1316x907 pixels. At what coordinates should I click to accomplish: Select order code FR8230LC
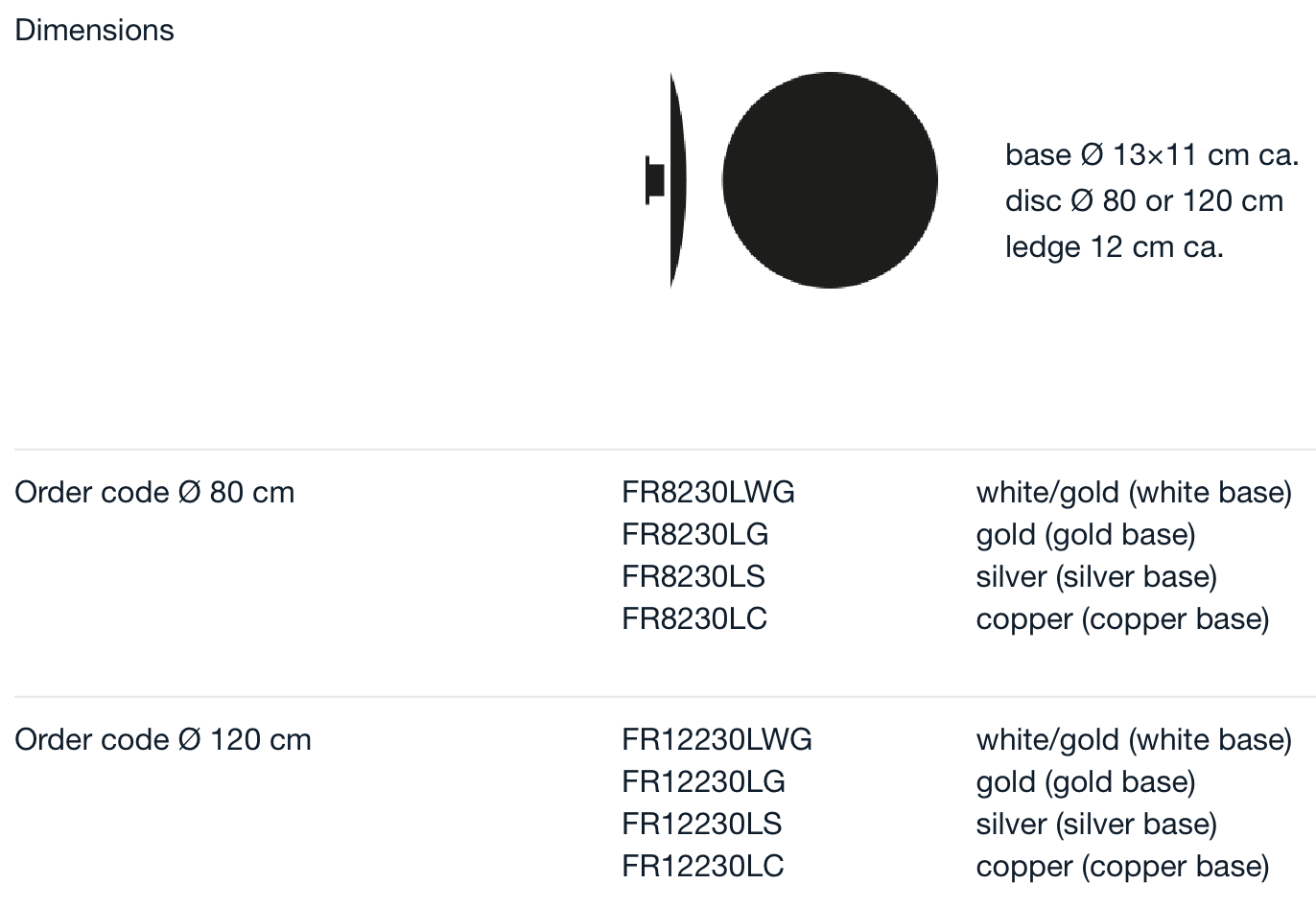pos(694,618)
